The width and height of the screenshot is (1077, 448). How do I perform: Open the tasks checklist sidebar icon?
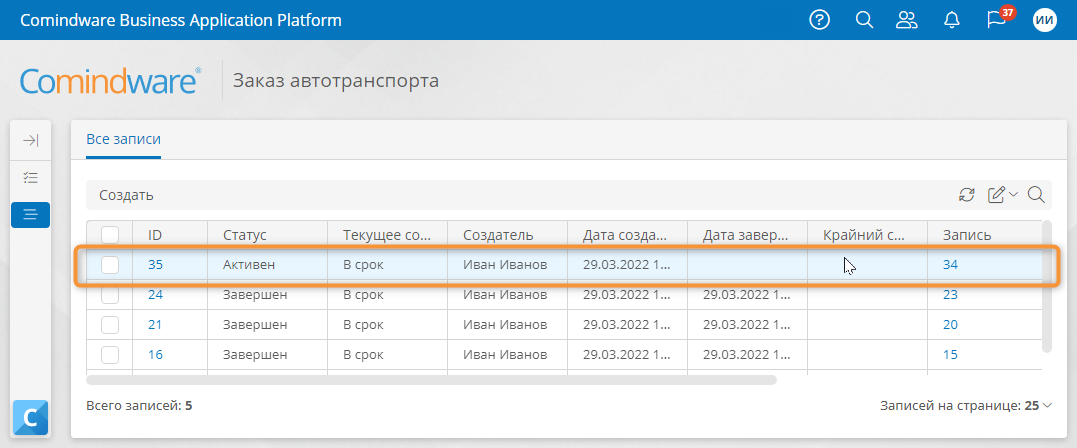point(30,178)
